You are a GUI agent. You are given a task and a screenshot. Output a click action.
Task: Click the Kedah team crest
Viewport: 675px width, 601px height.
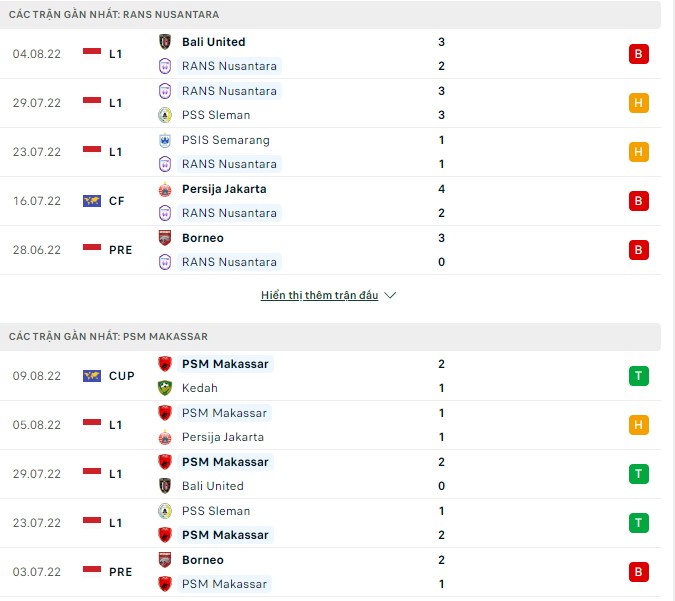(165, 388)
